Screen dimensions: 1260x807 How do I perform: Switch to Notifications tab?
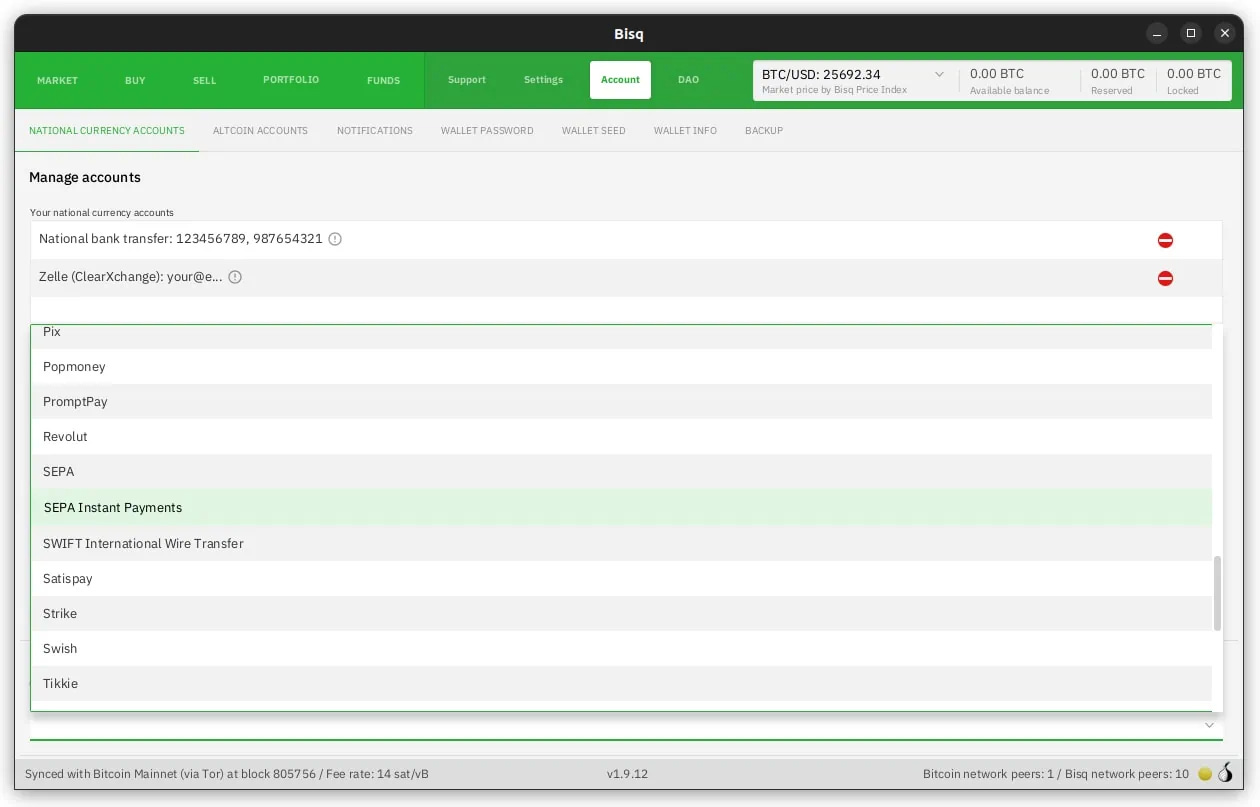375,130
